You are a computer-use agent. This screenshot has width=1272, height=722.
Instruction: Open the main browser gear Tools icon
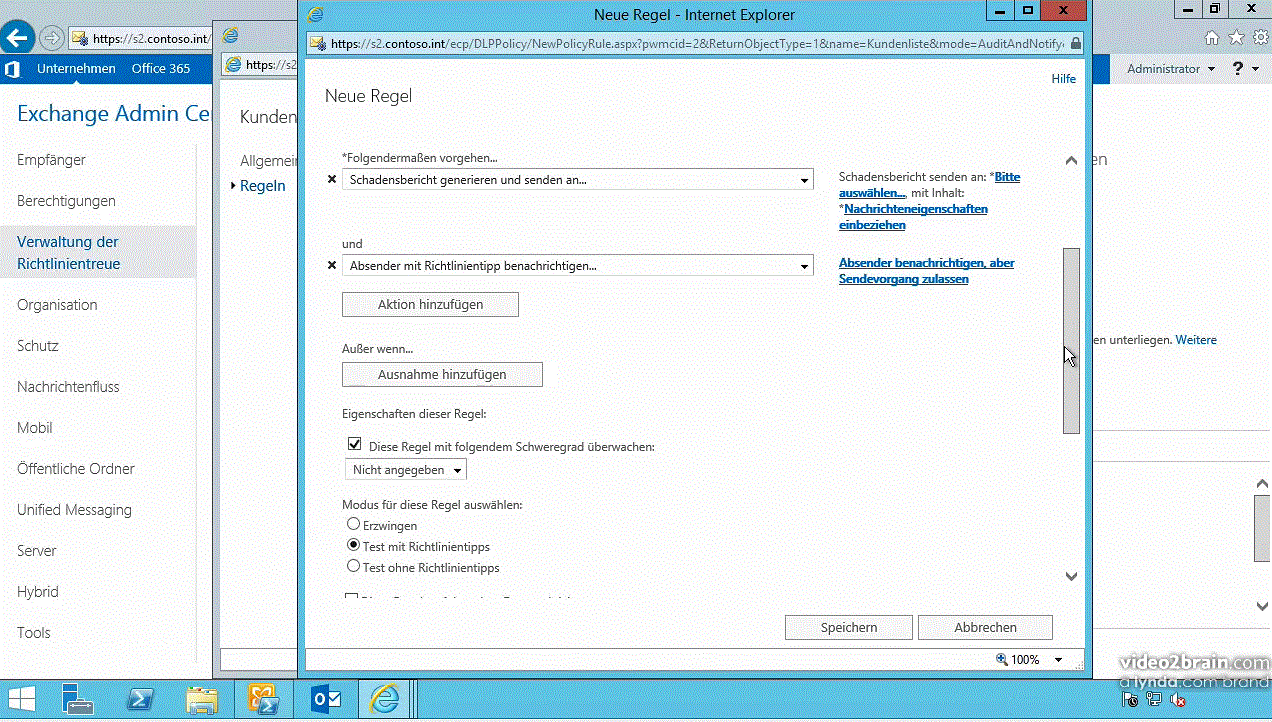(x=1259, y=38)
